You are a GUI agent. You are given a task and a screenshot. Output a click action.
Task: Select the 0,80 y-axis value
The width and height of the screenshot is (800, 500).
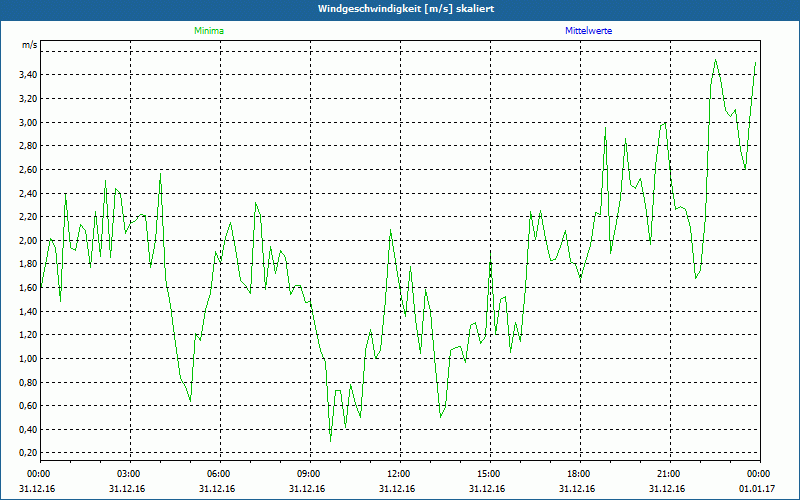coord(28,382)
